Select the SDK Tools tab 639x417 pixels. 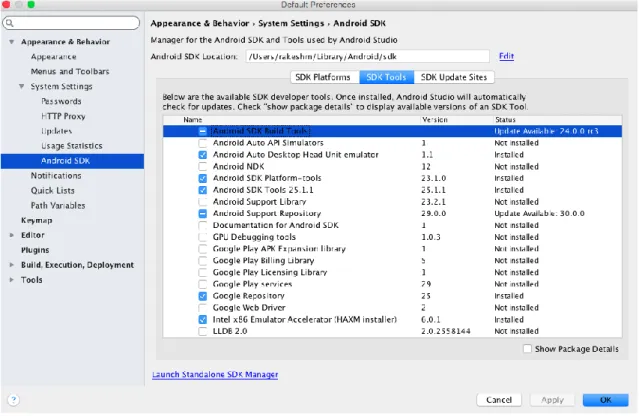[x=386, y=77]
